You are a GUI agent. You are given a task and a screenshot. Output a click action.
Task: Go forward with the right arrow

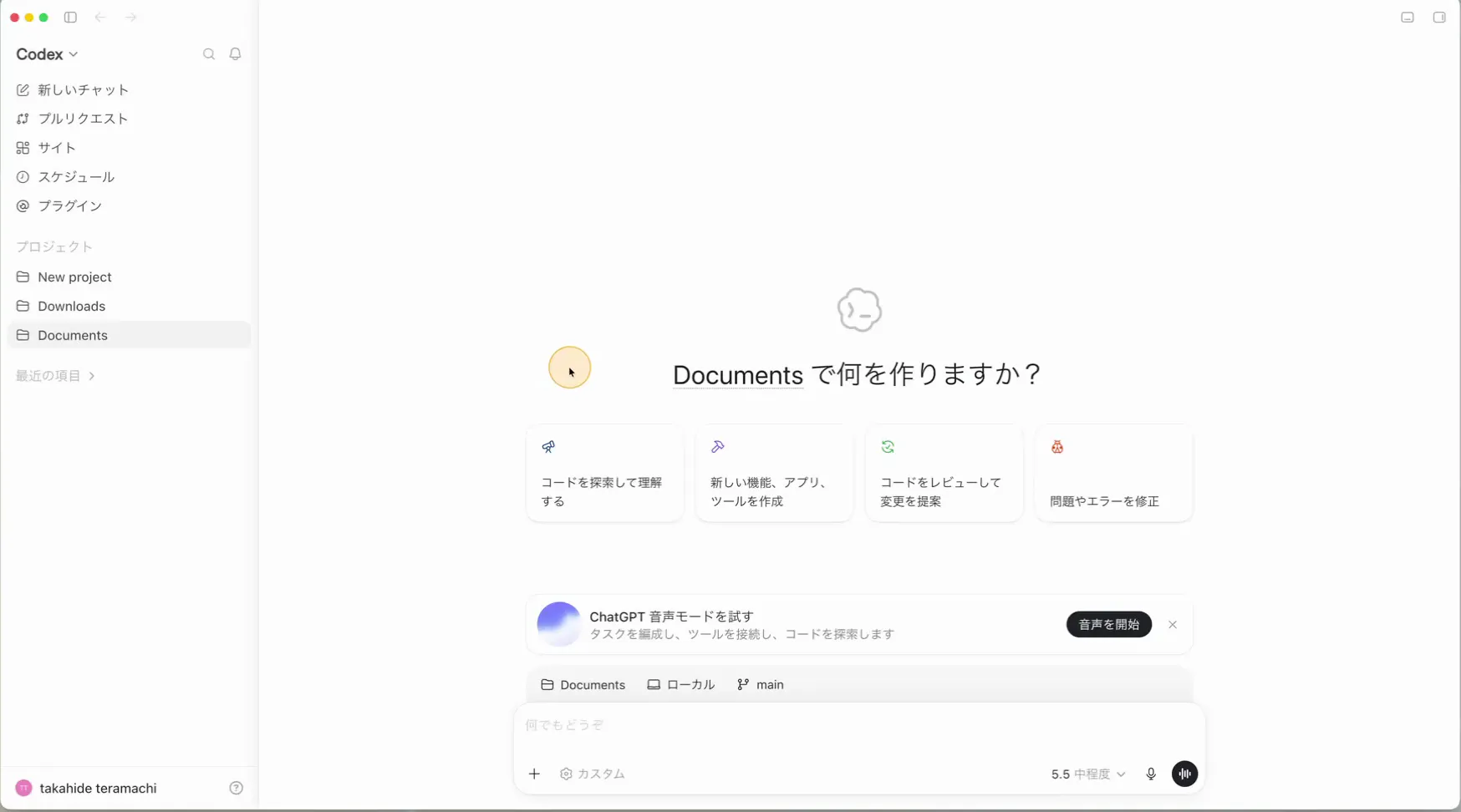click(130, 18)
